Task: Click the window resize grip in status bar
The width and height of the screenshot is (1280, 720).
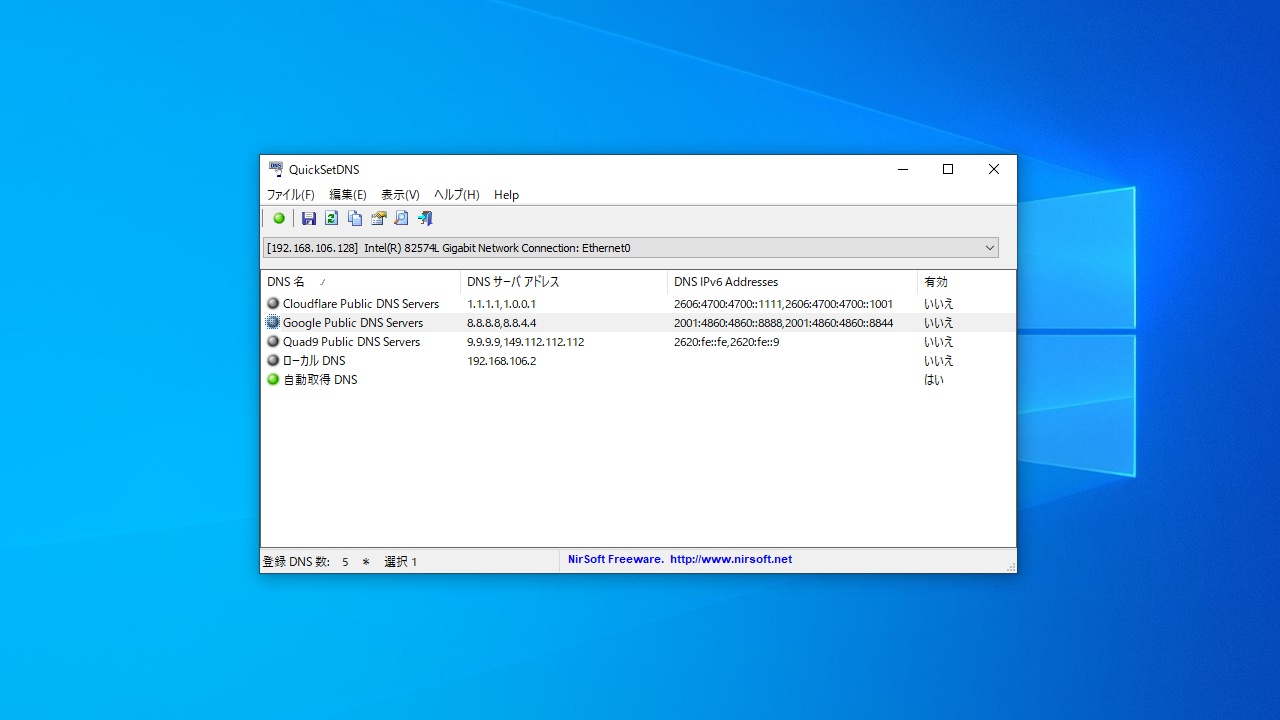Action: [x=1010, y=566]
